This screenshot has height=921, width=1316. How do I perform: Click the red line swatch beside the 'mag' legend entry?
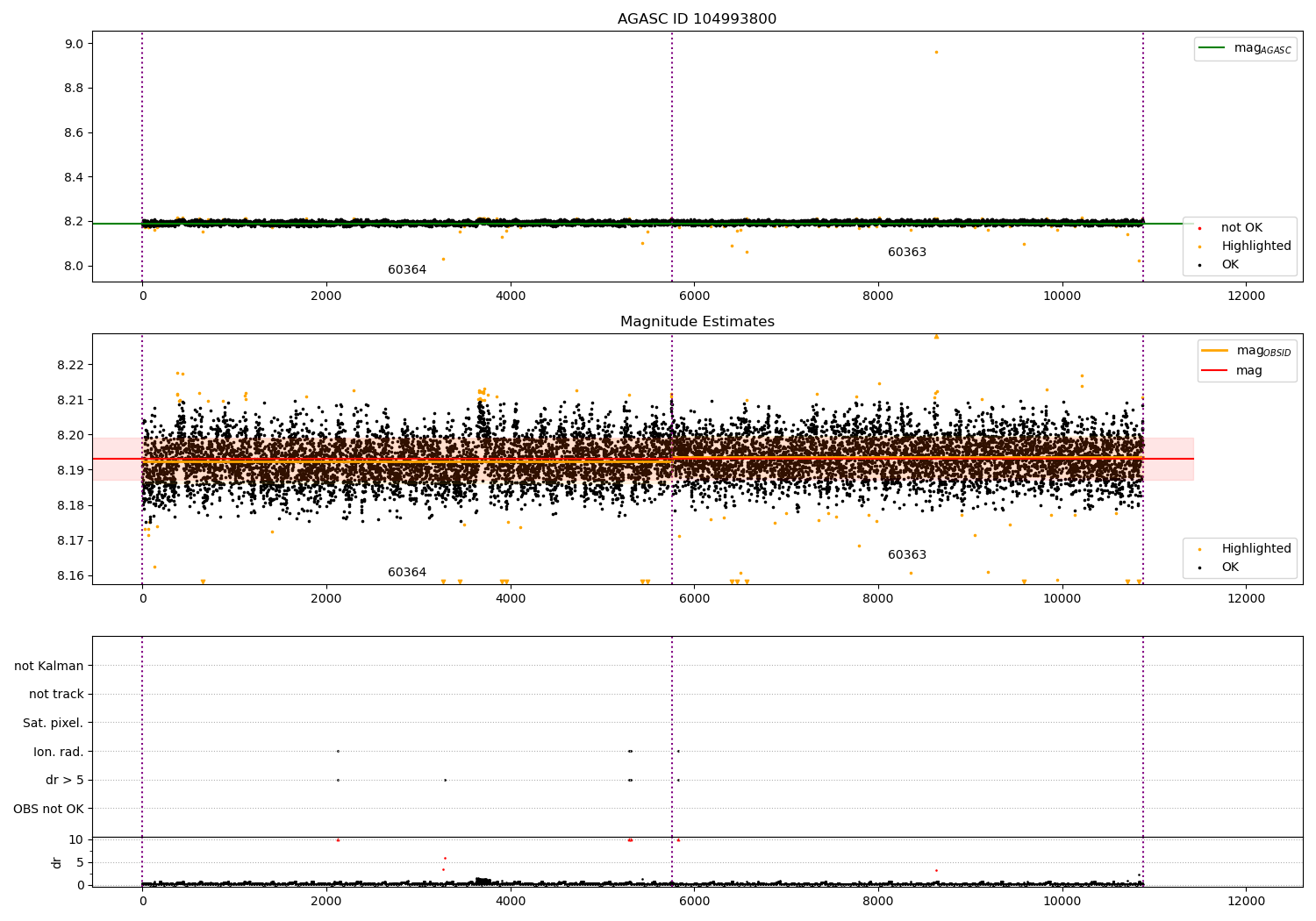pos(1215,371)
